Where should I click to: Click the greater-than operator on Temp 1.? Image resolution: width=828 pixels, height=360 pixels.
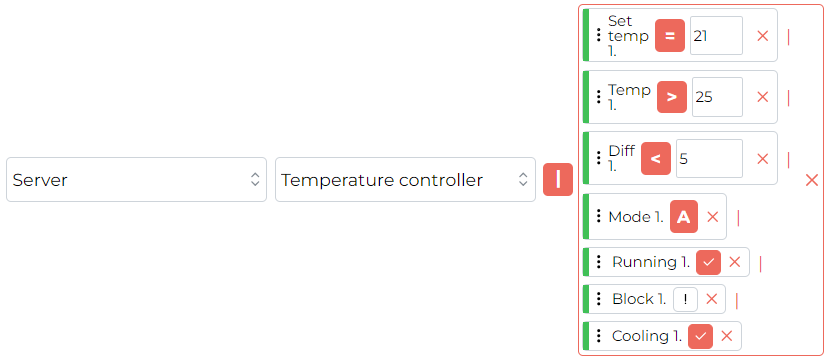point(672,97)
